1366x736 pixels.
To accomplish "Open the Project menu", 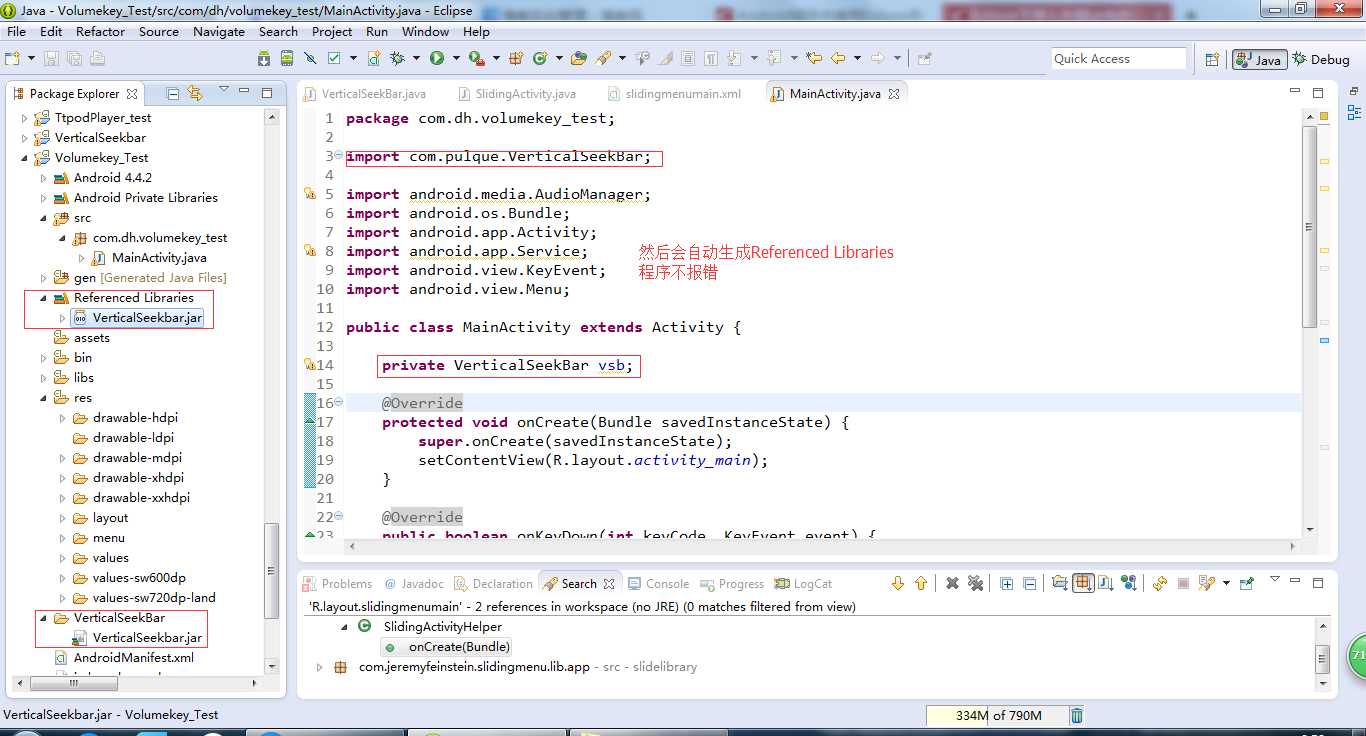I will (332, 31).
